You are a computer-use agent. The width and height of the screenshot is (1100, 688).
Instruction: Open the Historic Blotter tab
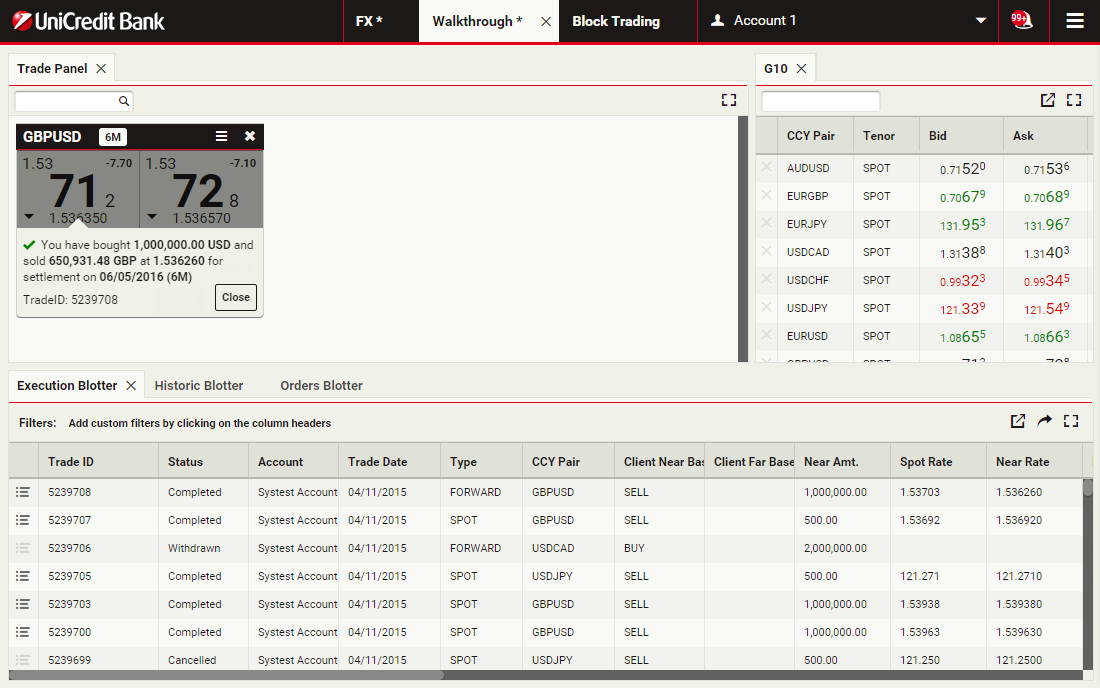[199, 385]
